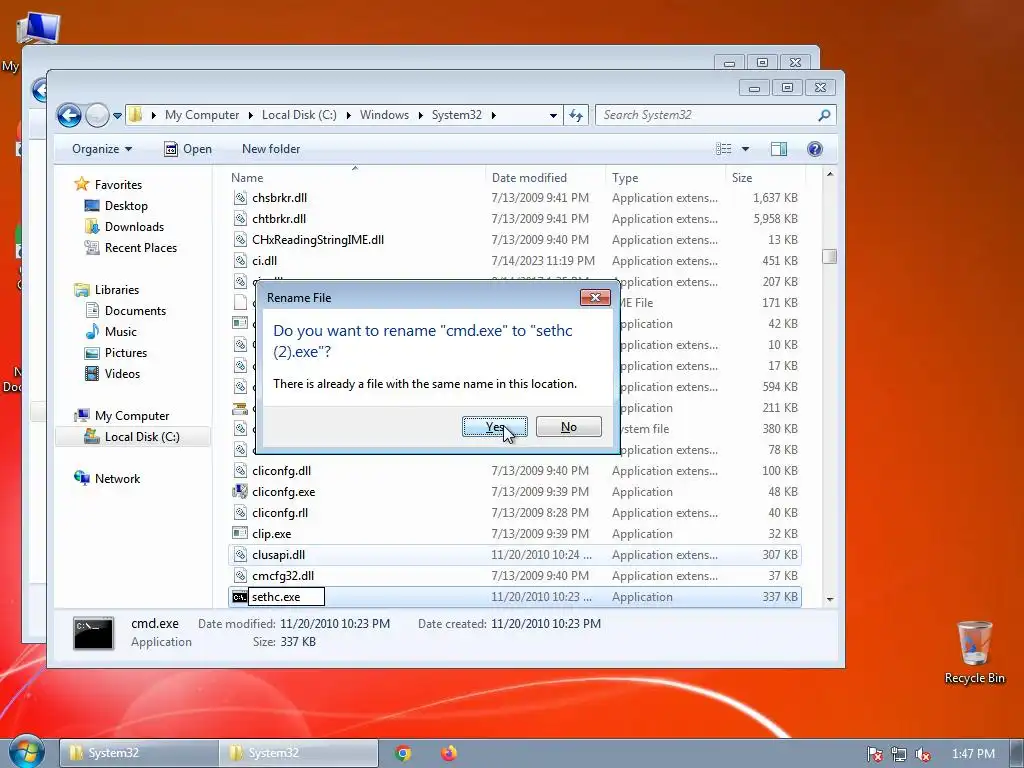
Task: Click the Refresh button beside address bar
Action: tap(575, 115)
